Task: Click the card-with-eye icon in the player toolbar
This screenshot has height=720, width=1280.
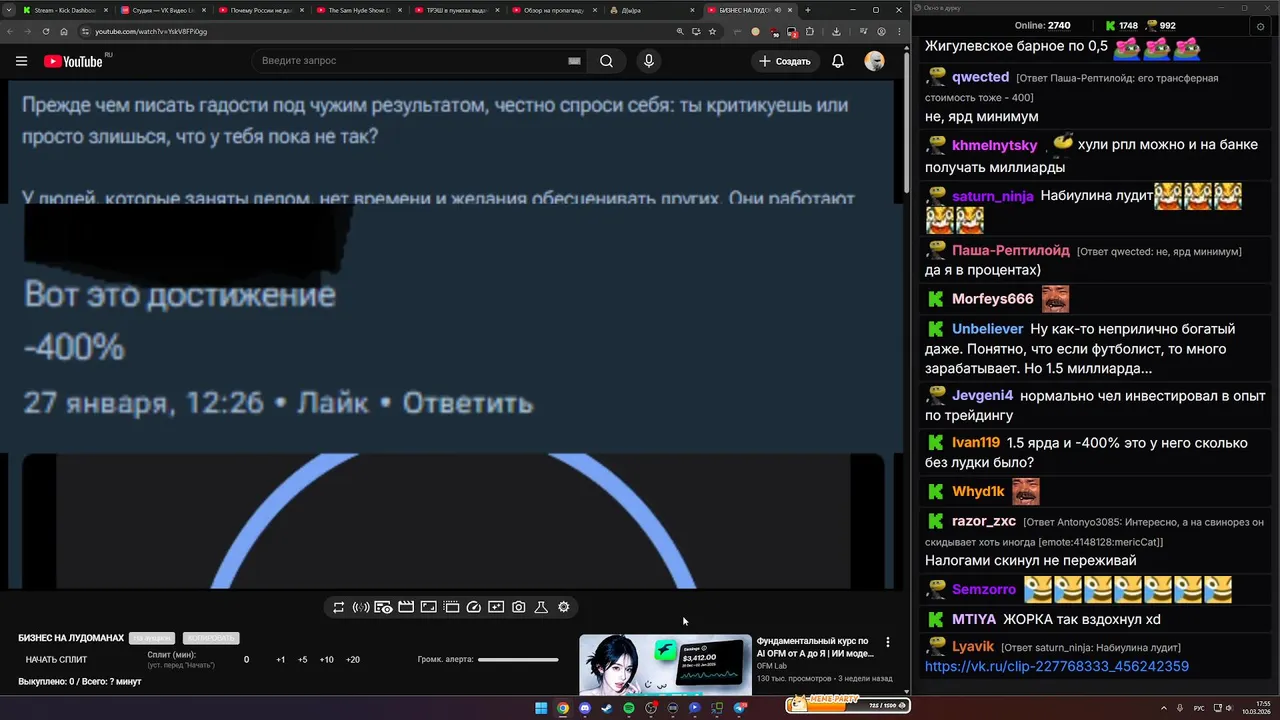Action: (x=383, y=607)
